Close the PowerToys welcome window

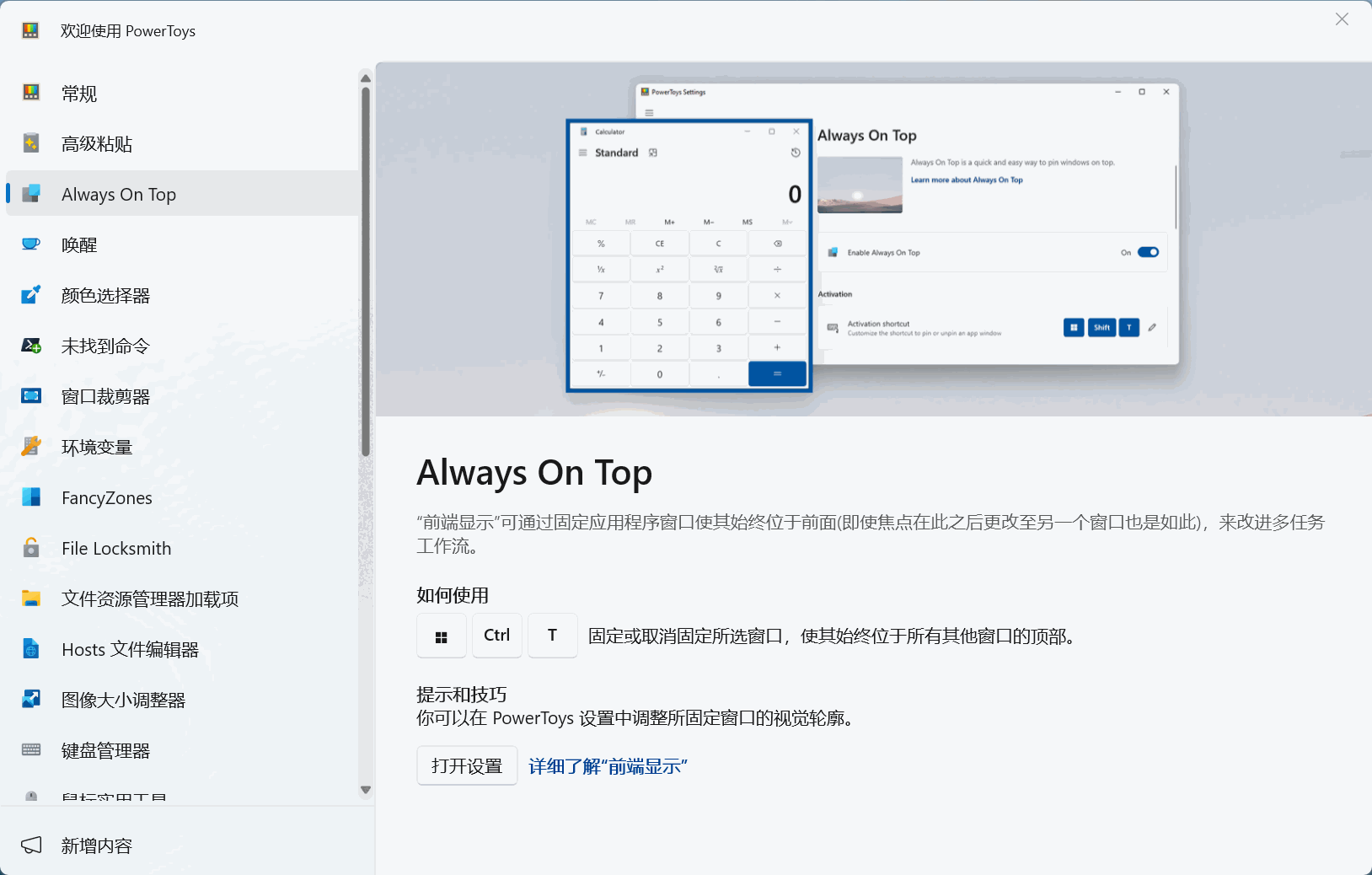coord(1342,19)
